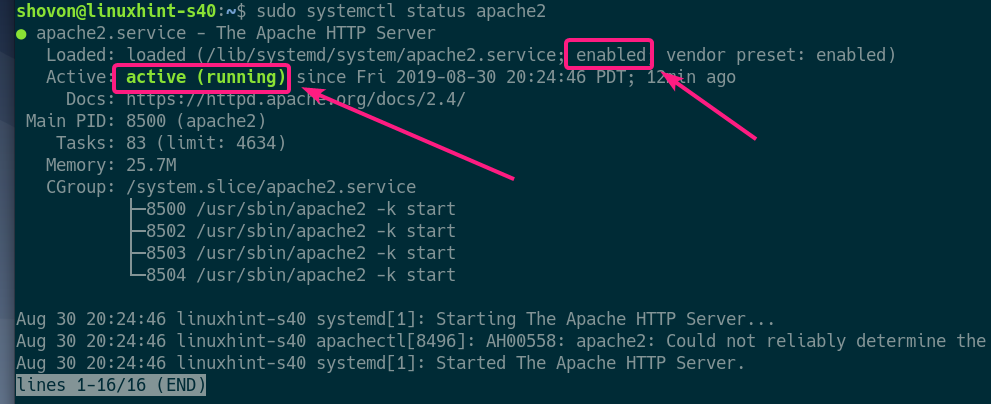Click the https://httpd.apache.org/docs/2.4/ docs URL

click(x=291, y=99)
